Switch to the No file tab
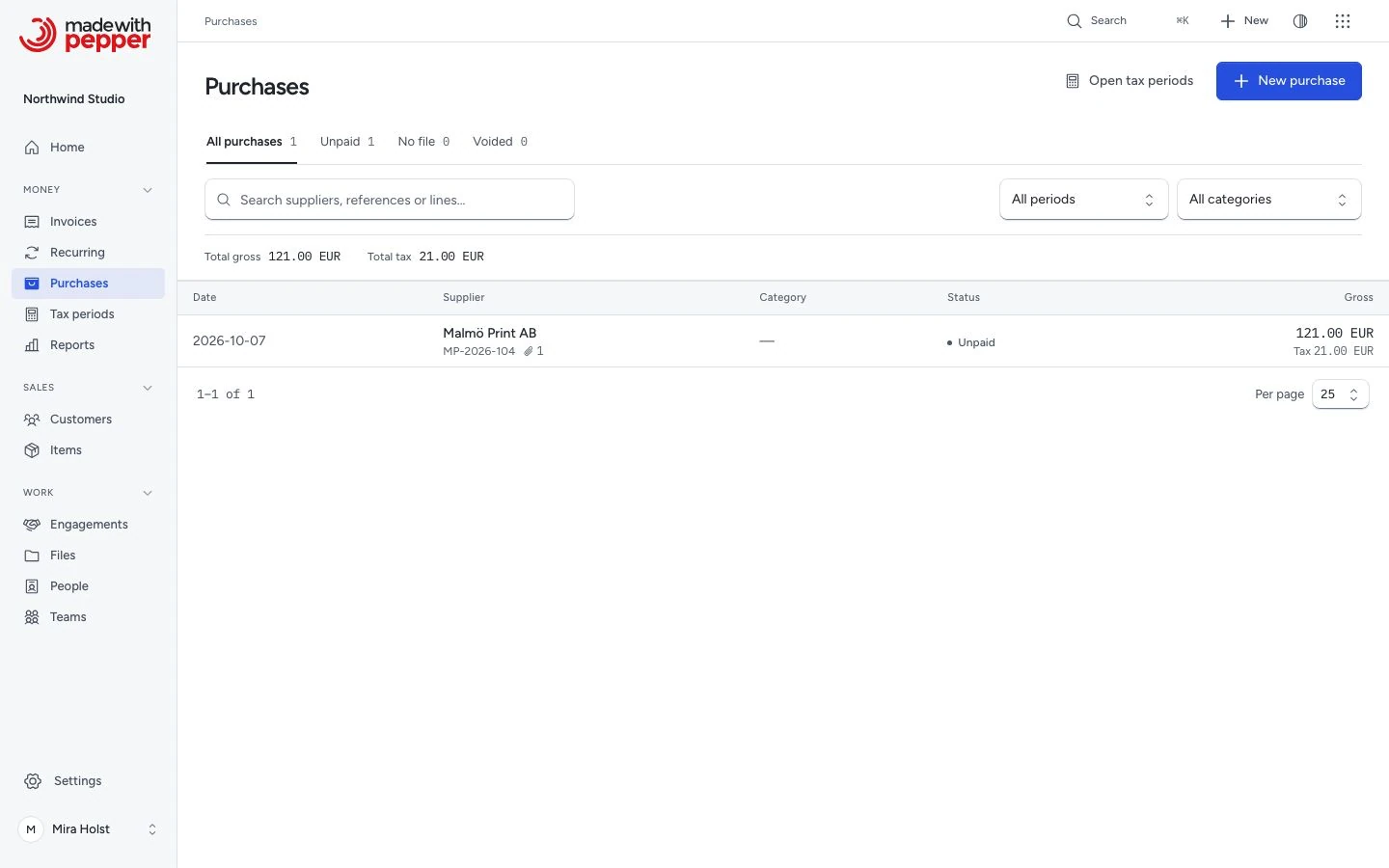This screenshot has width=1389, height=868. pos(423,142)
